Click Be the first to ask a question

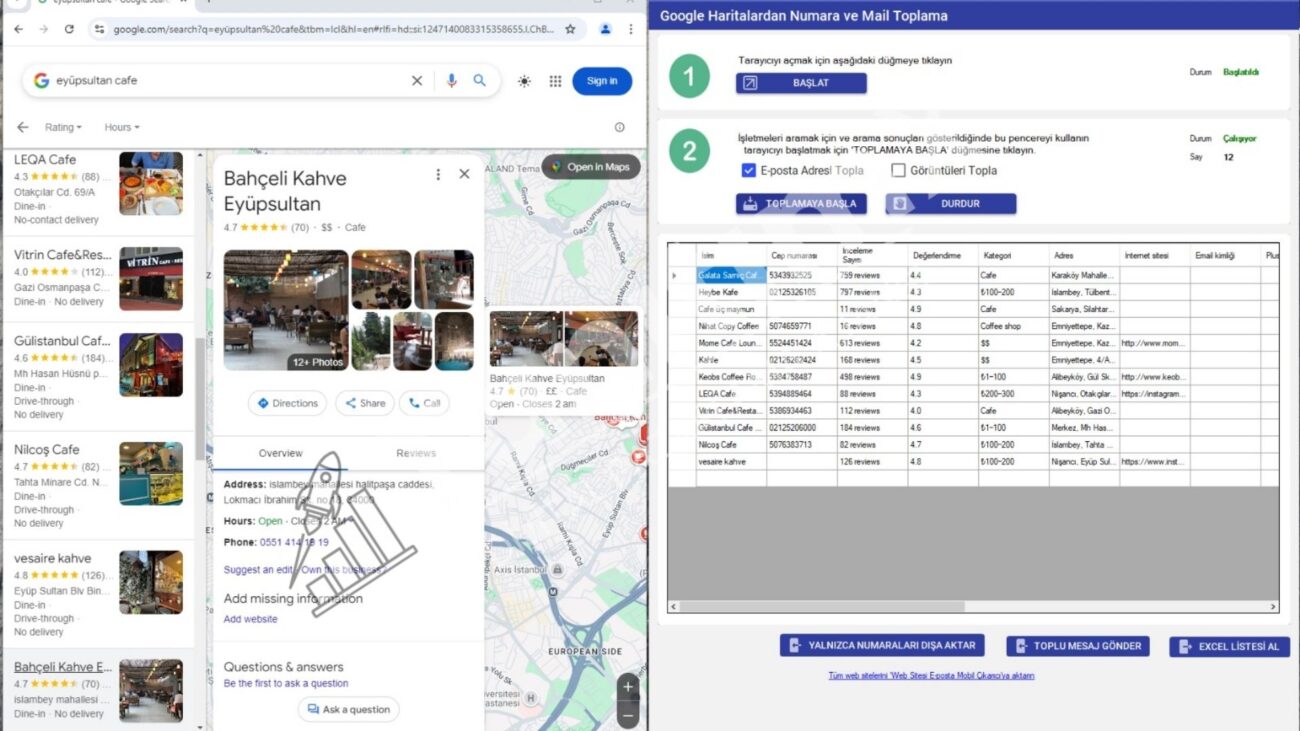click(x=286, y=684)
